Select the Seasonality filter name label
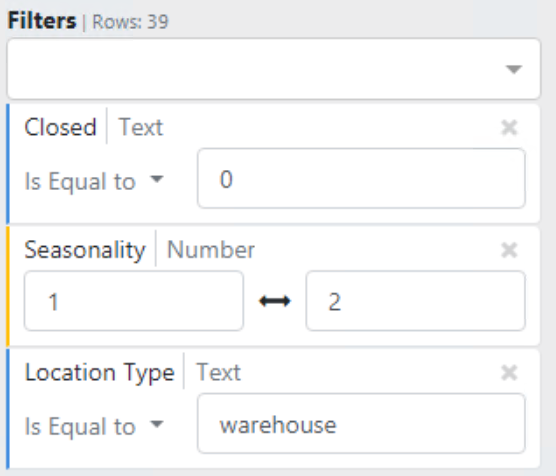Image resolution: width=556 pixels, height=476 pixels. 85,250
